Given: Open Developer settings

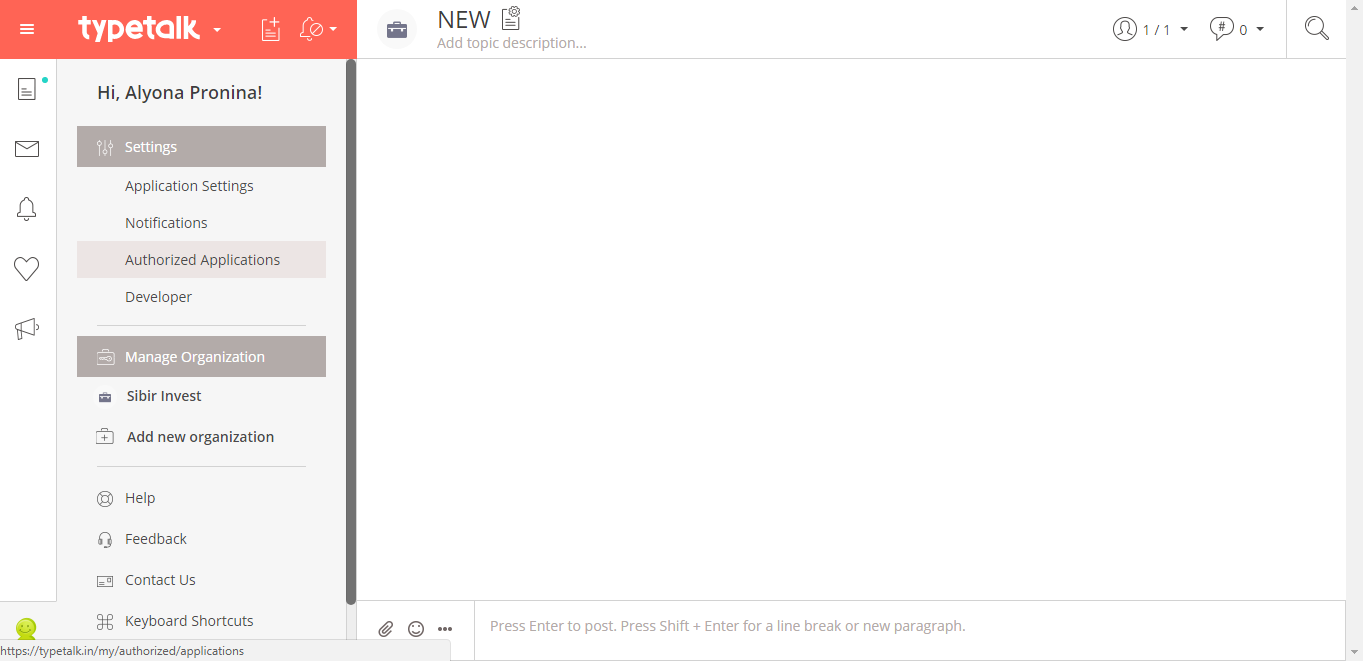Looking at the screenshot, I should [201, 297].
